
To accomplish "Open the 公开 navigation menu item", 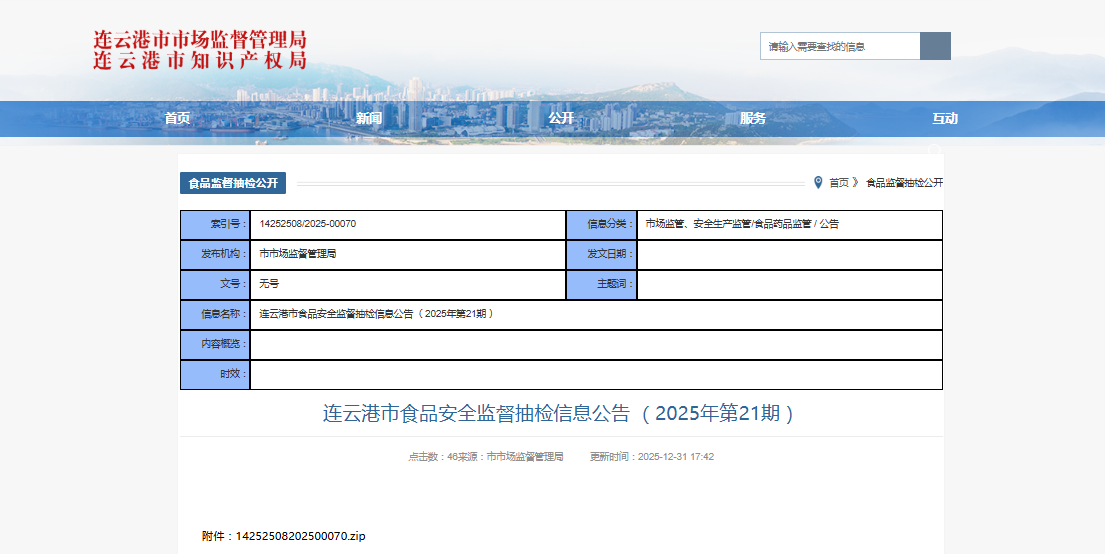I will [x=561, y=118].
